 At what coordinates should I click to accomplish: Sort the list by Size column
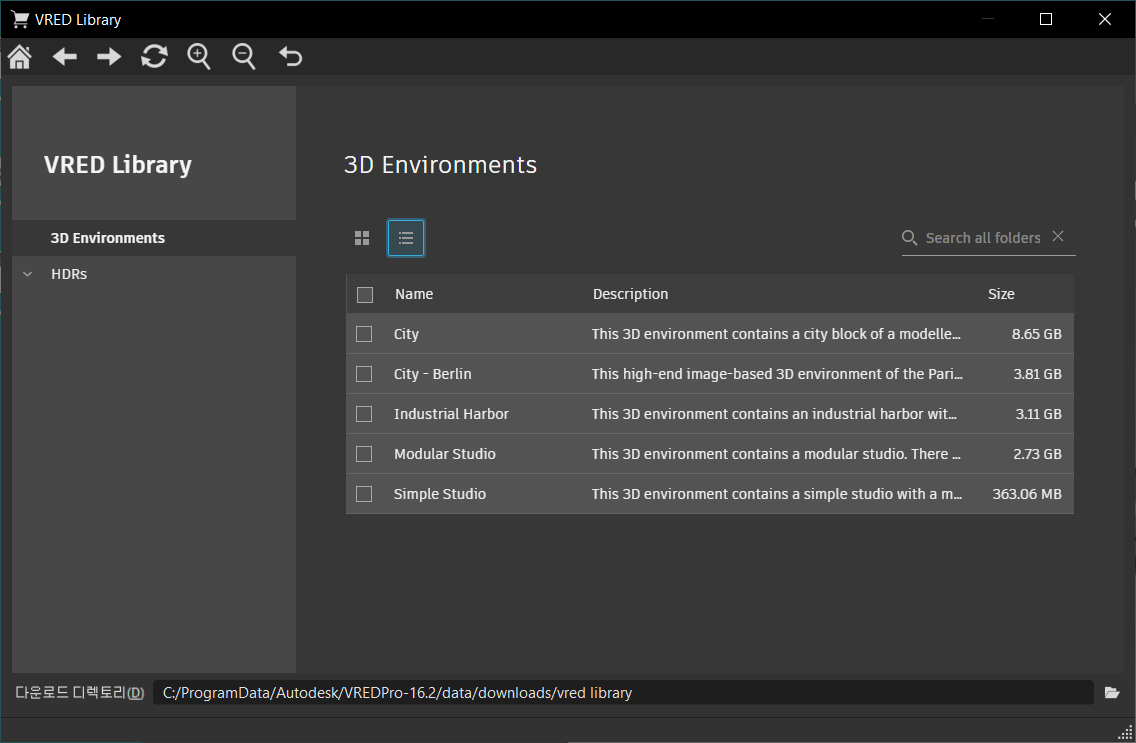pyautogui.click(x=1001, y=294)
